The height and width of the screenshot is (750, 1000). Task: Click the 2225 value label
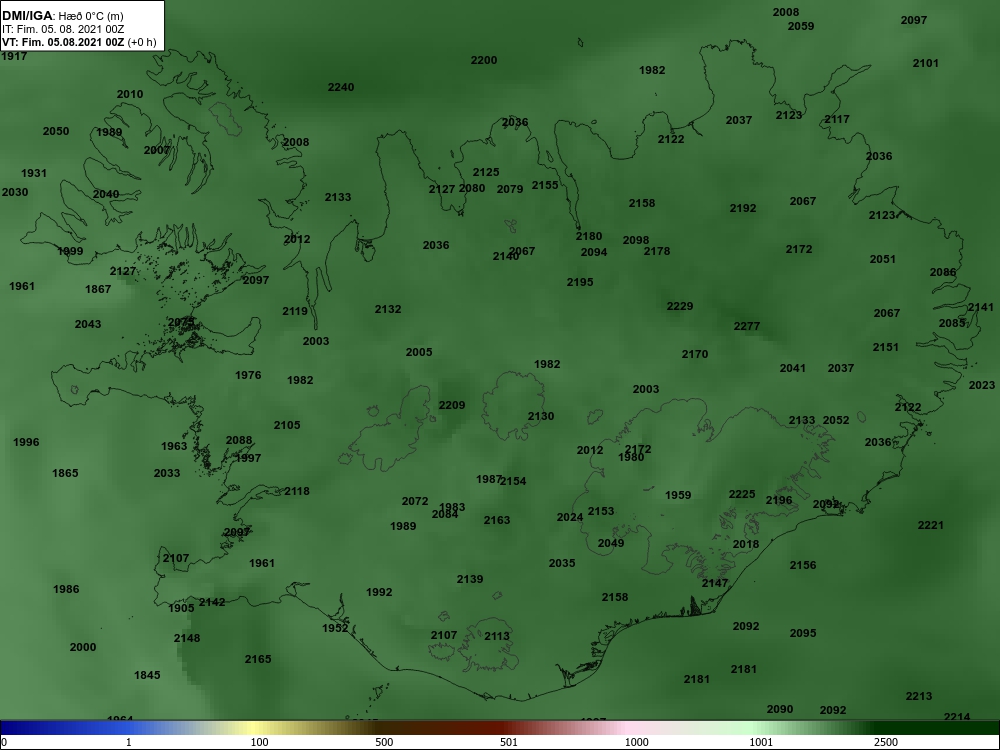click(742, 495)
